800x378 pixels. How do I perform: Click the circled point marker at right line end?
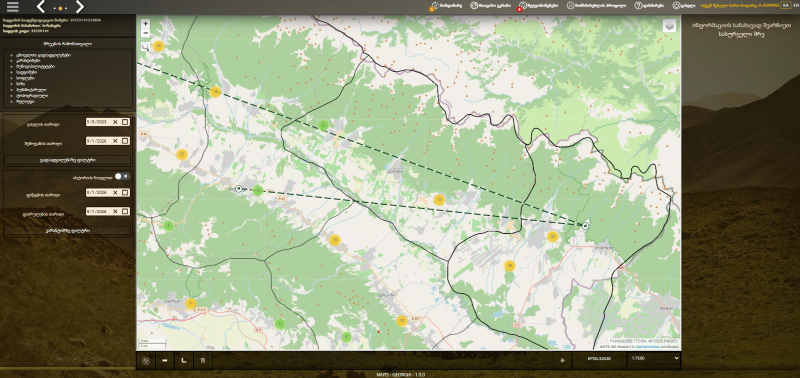point(585,225)
